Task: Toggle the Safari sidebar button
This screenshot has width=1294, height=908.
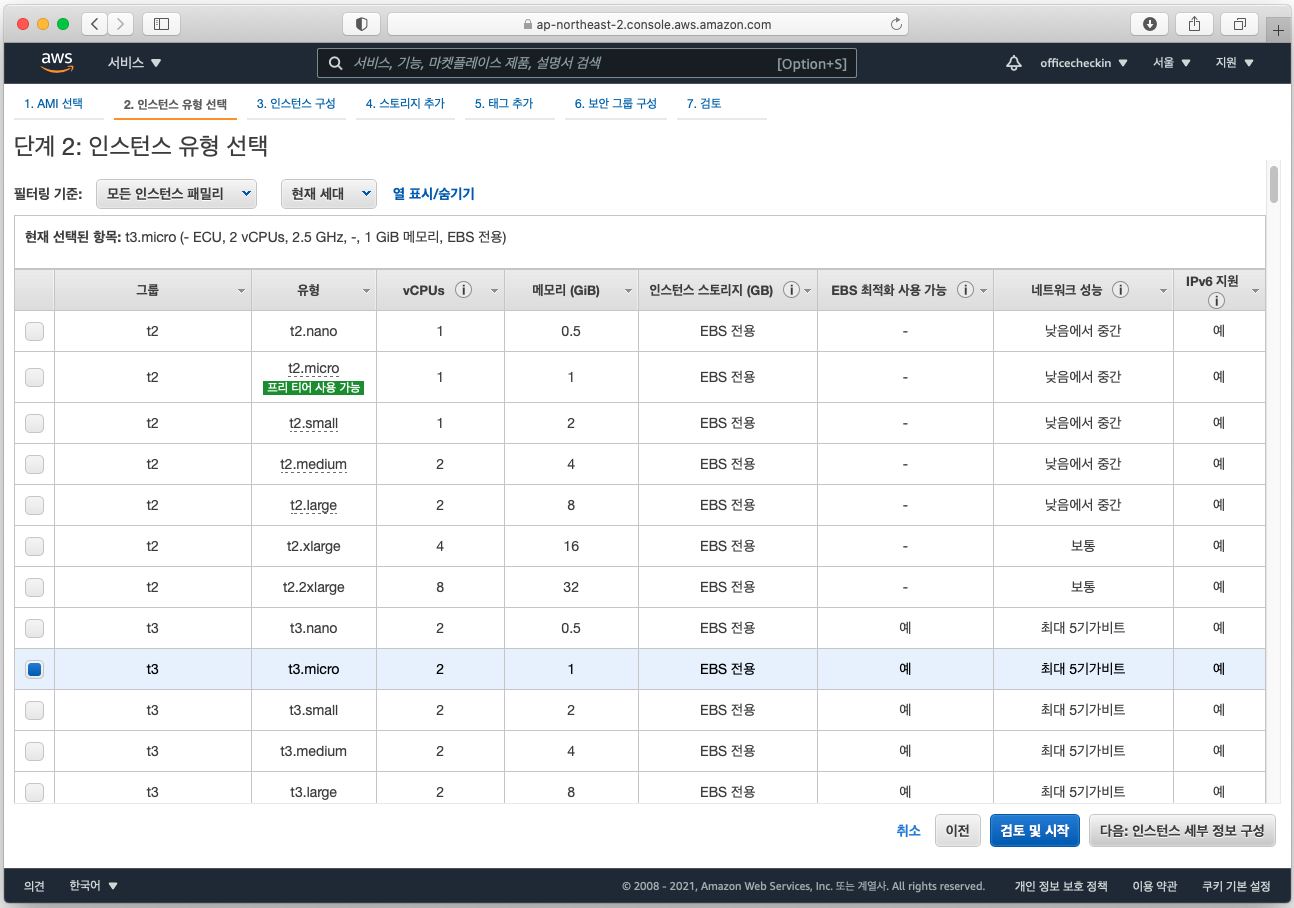Action: pyautogui.click(x=162, y=24)
